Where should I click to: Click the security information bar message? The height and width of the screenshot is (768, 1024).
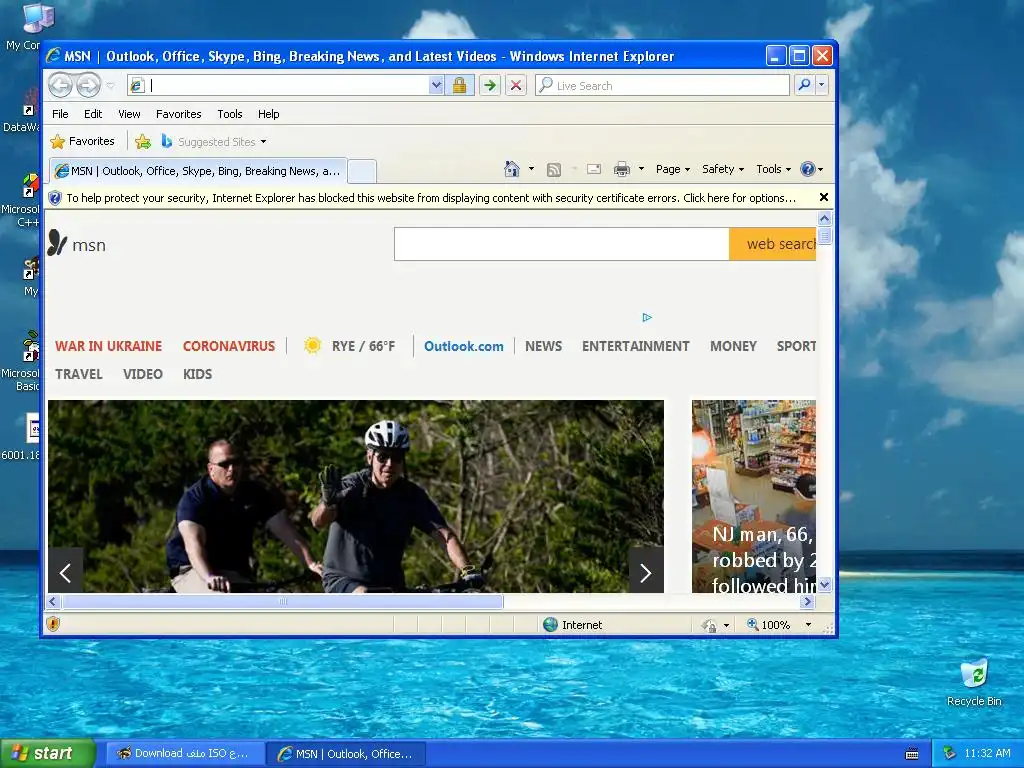click(431, 198)
